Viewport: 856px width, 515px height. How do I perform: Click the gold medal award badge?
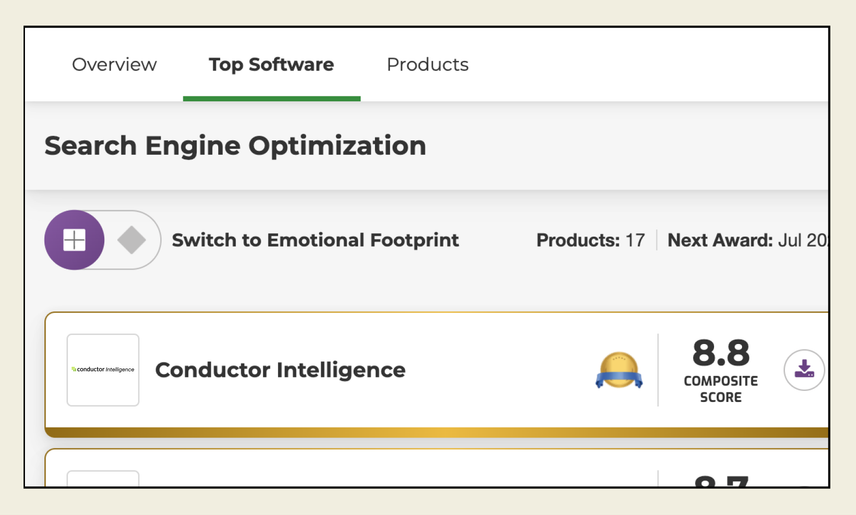[619, 370]
